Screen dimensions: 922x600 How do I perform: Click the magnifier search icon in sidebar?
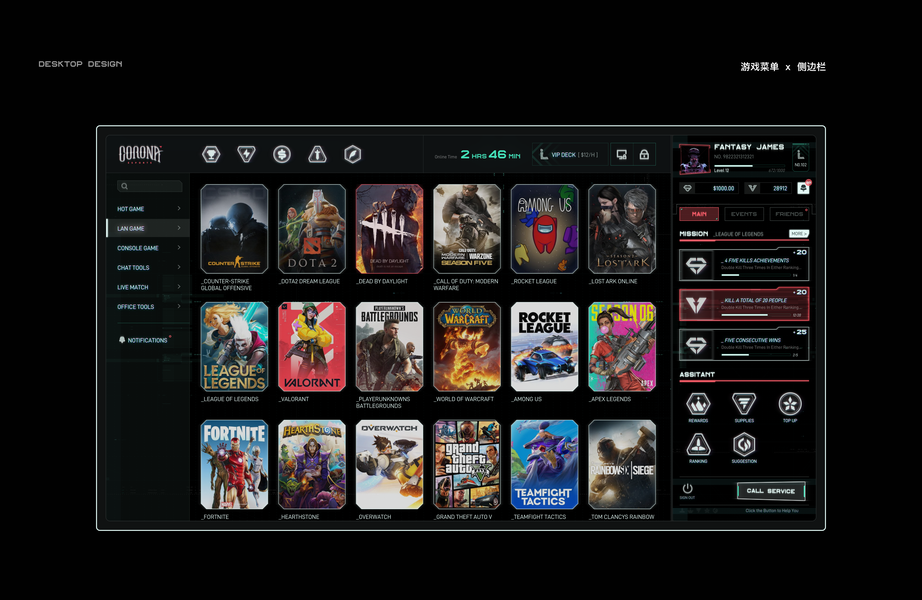tap(125, 186)
